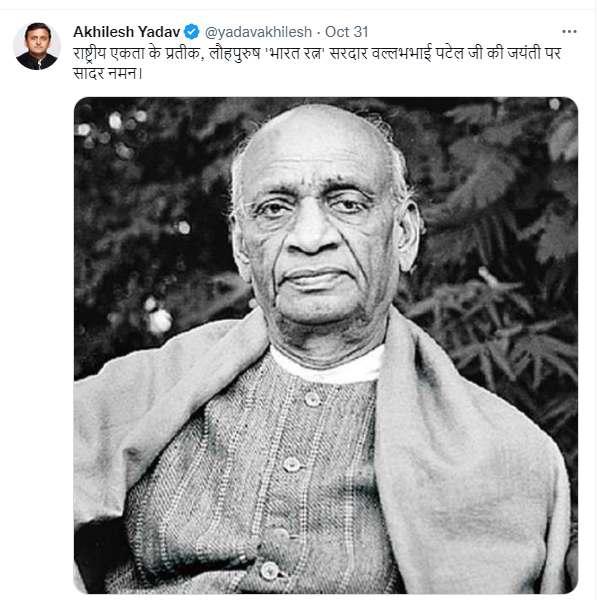Click the Akhilesh Yadav display name
This screenshot has width=599, height=600.
(x=127, y=32)
